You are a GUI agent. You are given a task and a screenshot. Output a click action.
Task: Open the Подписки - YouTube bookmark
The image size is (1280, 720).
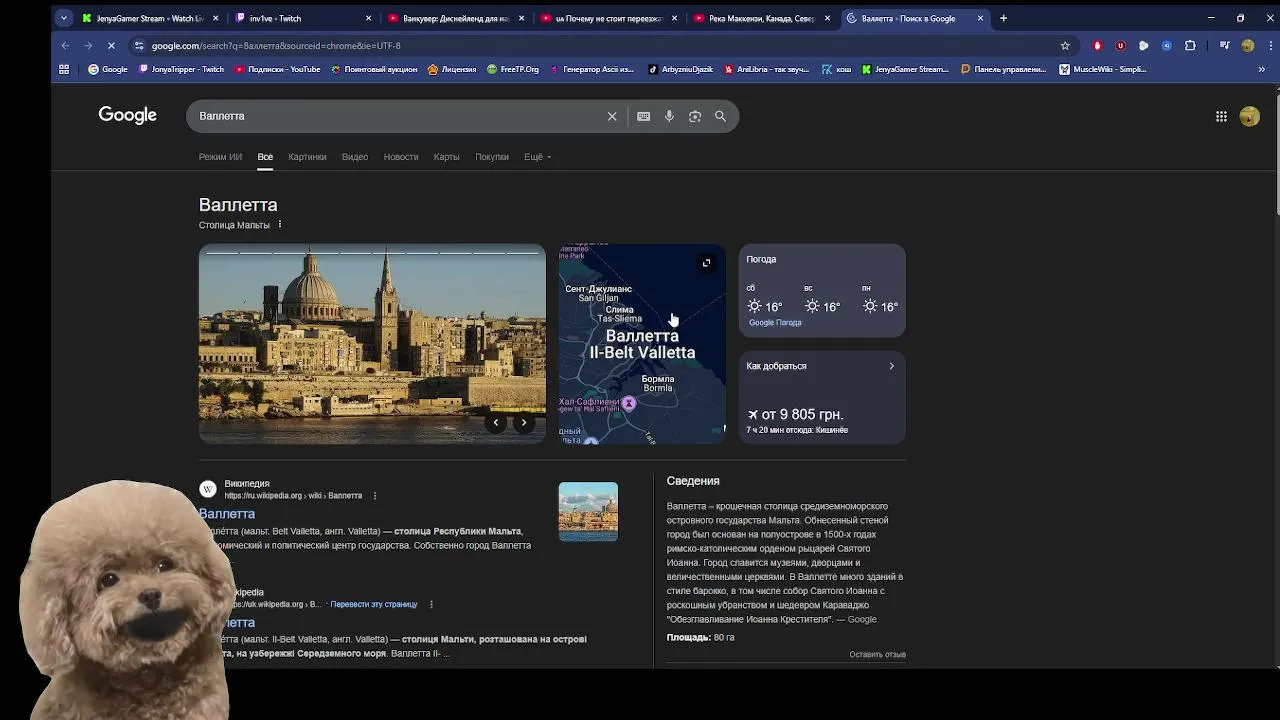pos(277,69)
